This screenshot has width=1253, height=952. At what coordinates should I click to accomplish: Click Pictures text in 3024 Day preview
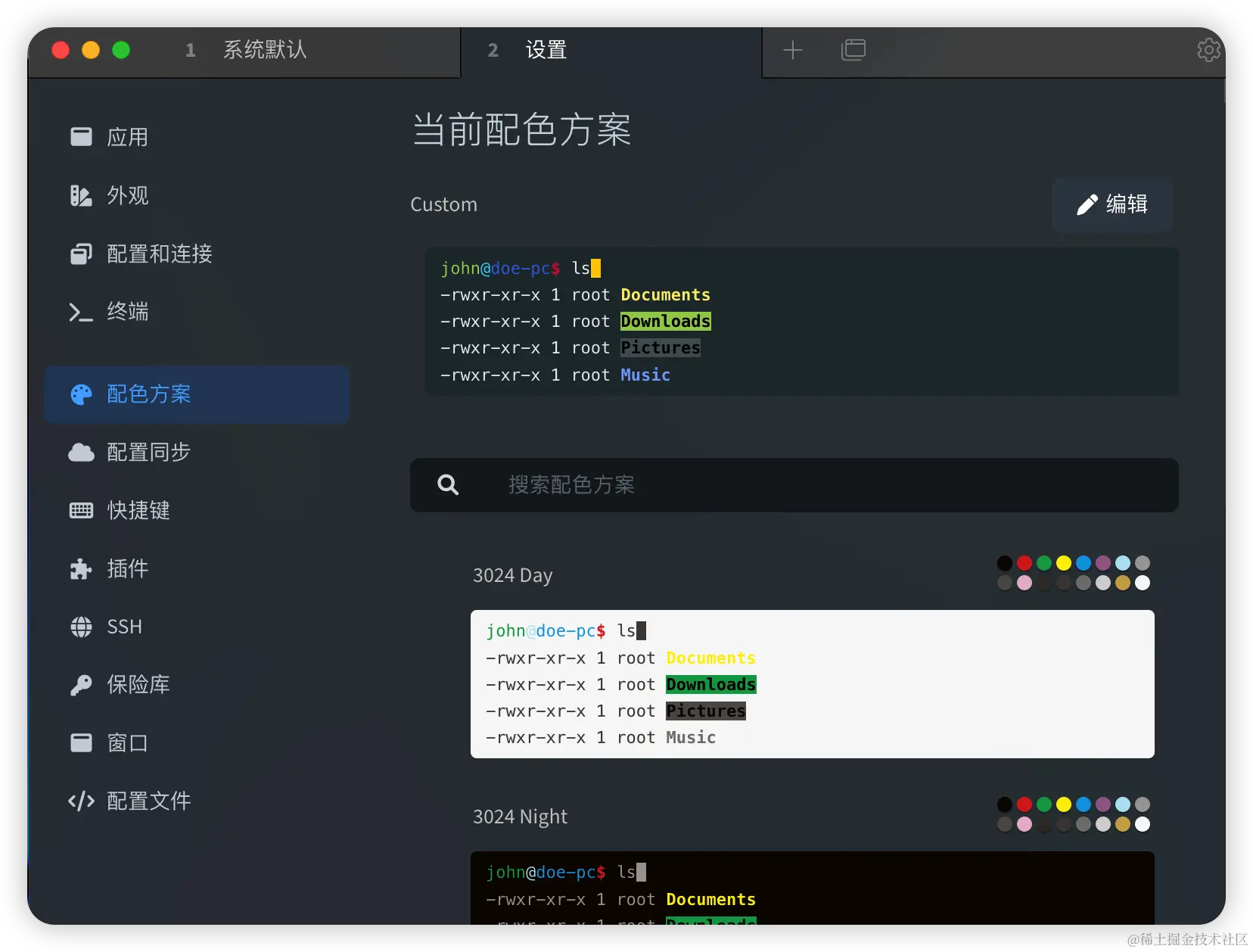[706, 711]
